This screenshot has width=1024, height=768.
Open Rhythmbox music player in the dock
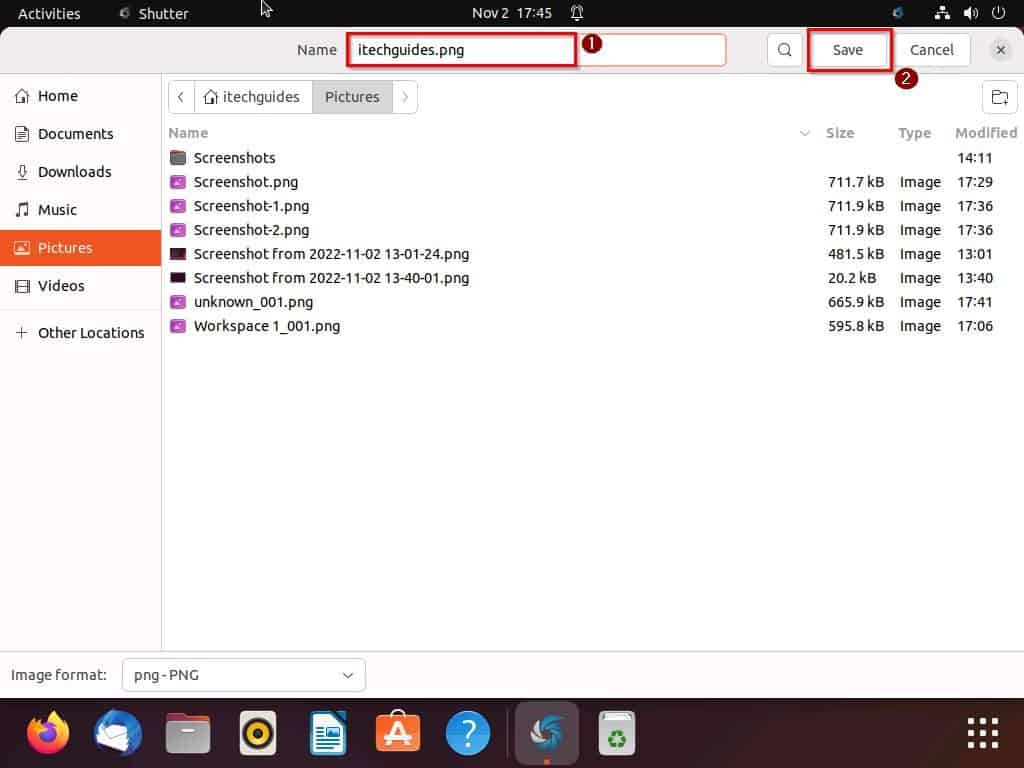[x=258, y=733]
